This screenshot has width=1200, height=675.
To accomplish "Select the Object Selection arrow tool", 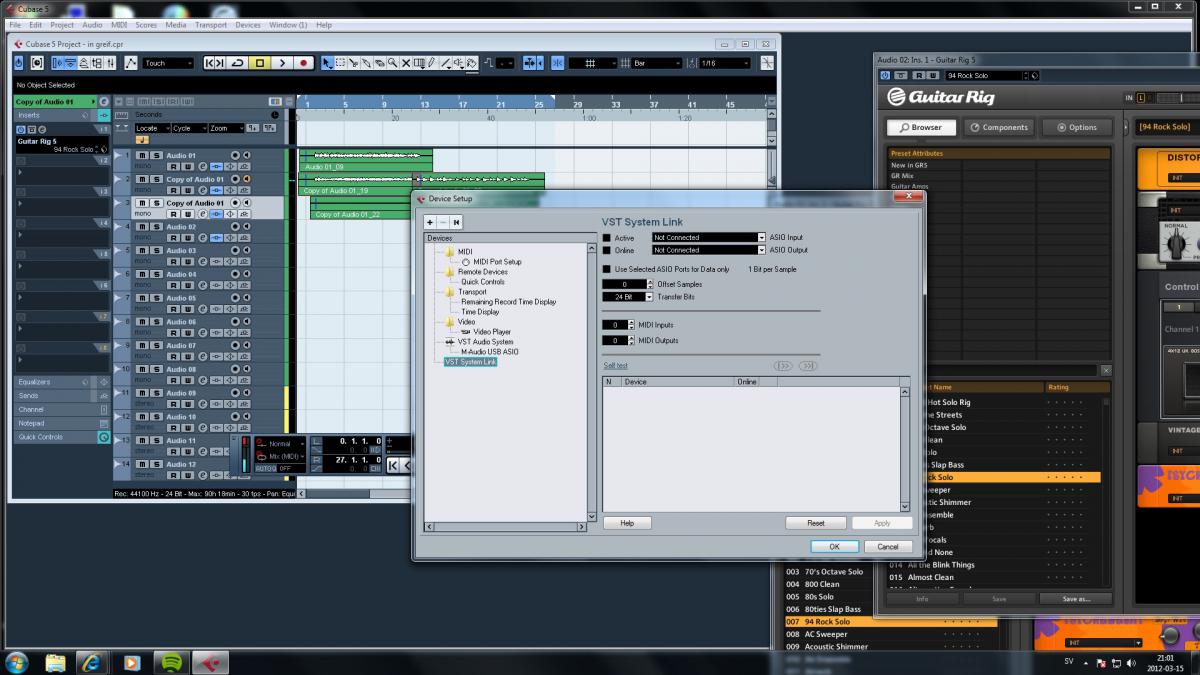I will click(x=328, y=63).
